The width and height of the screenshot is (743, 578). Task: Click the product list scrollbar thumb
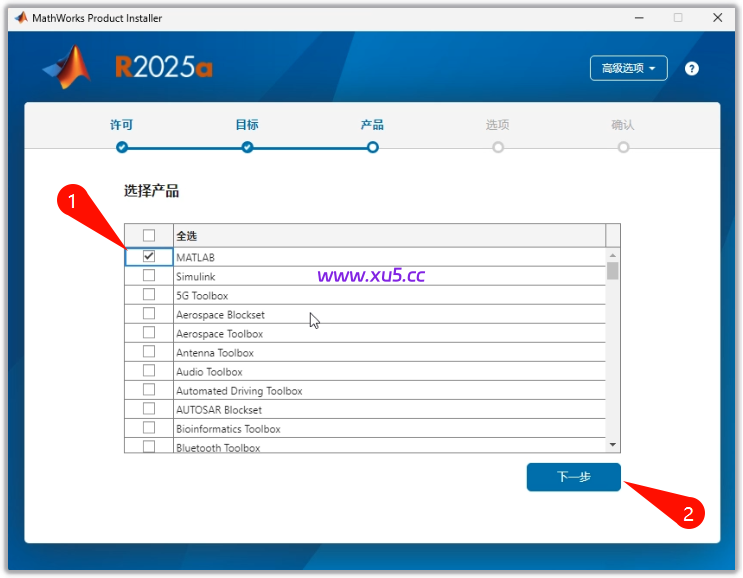coord(612,271)
